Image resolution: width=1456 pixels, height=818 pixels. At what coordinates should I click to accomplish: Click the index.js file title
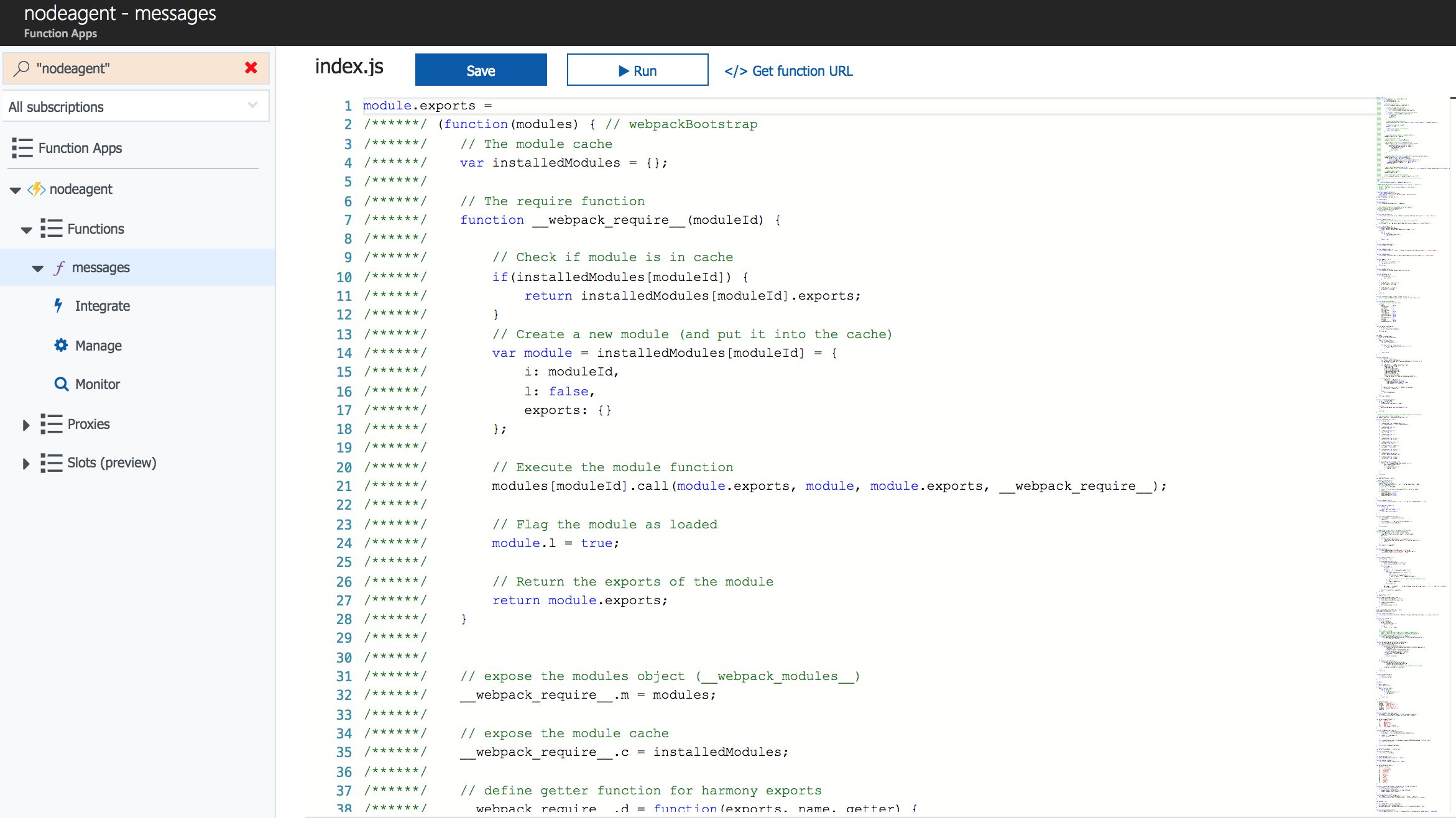pyautogui.click(x=349, y=67)
